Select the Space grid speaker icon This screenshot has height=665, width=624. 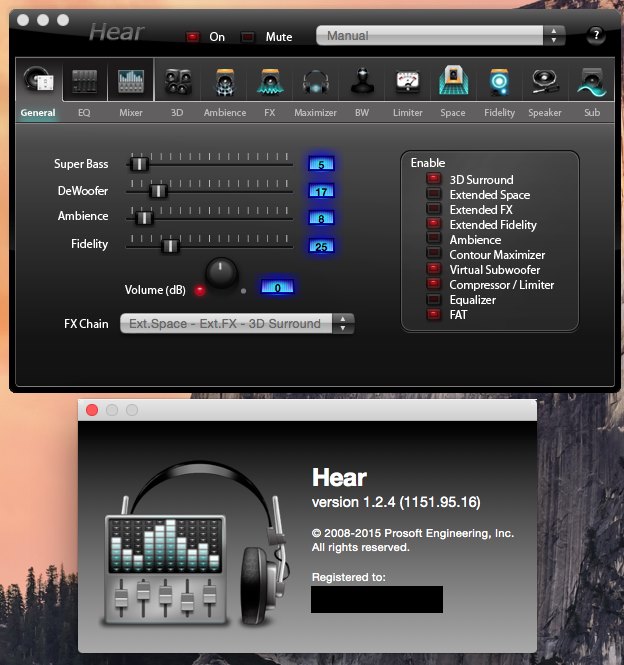tap(453, 80)
